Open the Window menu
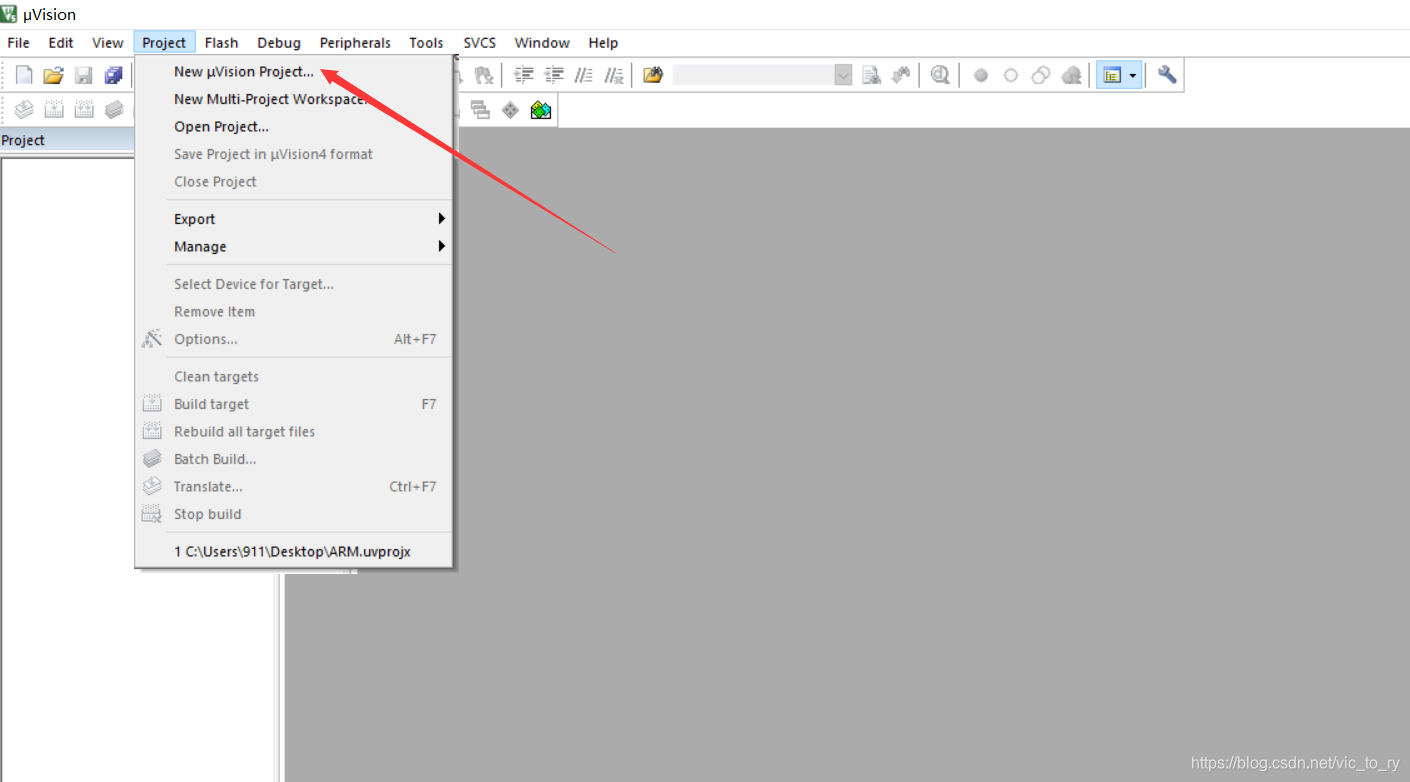The height and width of the screenshot is (782, 1410). 542,42
